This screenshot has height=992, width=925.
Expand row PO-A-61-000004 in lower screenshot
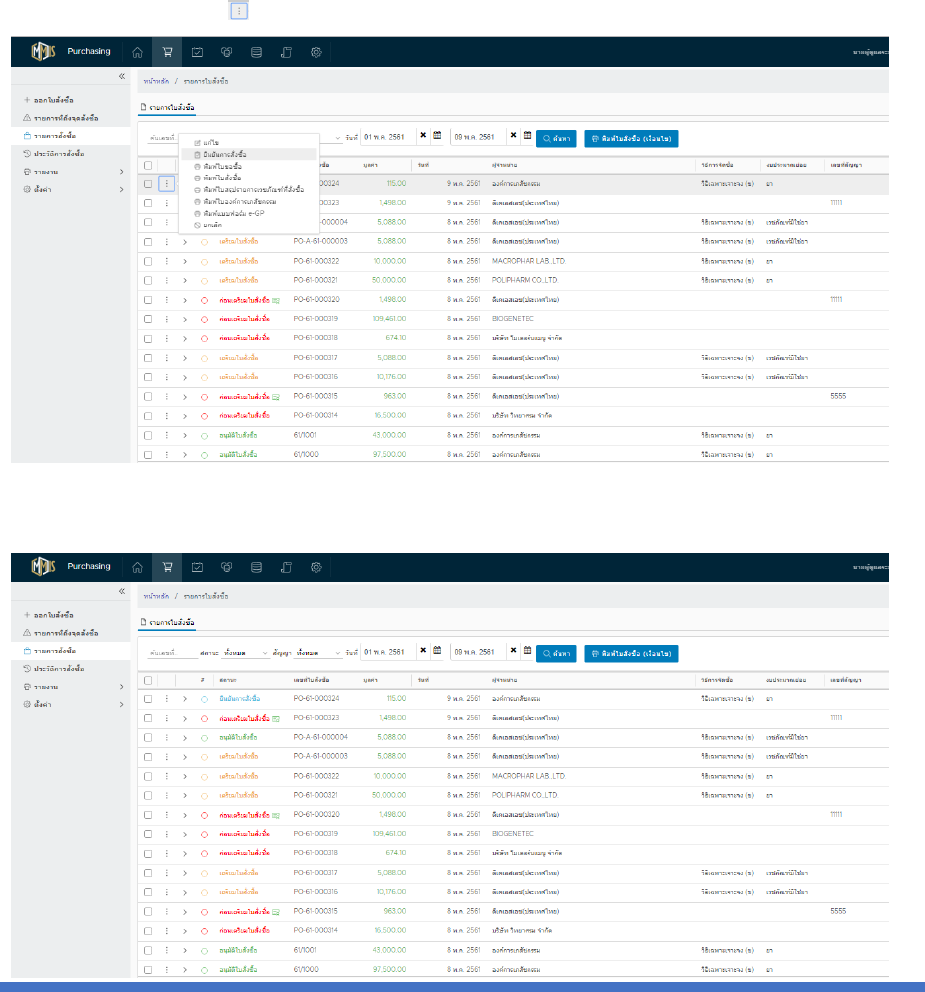pyautogui.click(x=185, y=738)
